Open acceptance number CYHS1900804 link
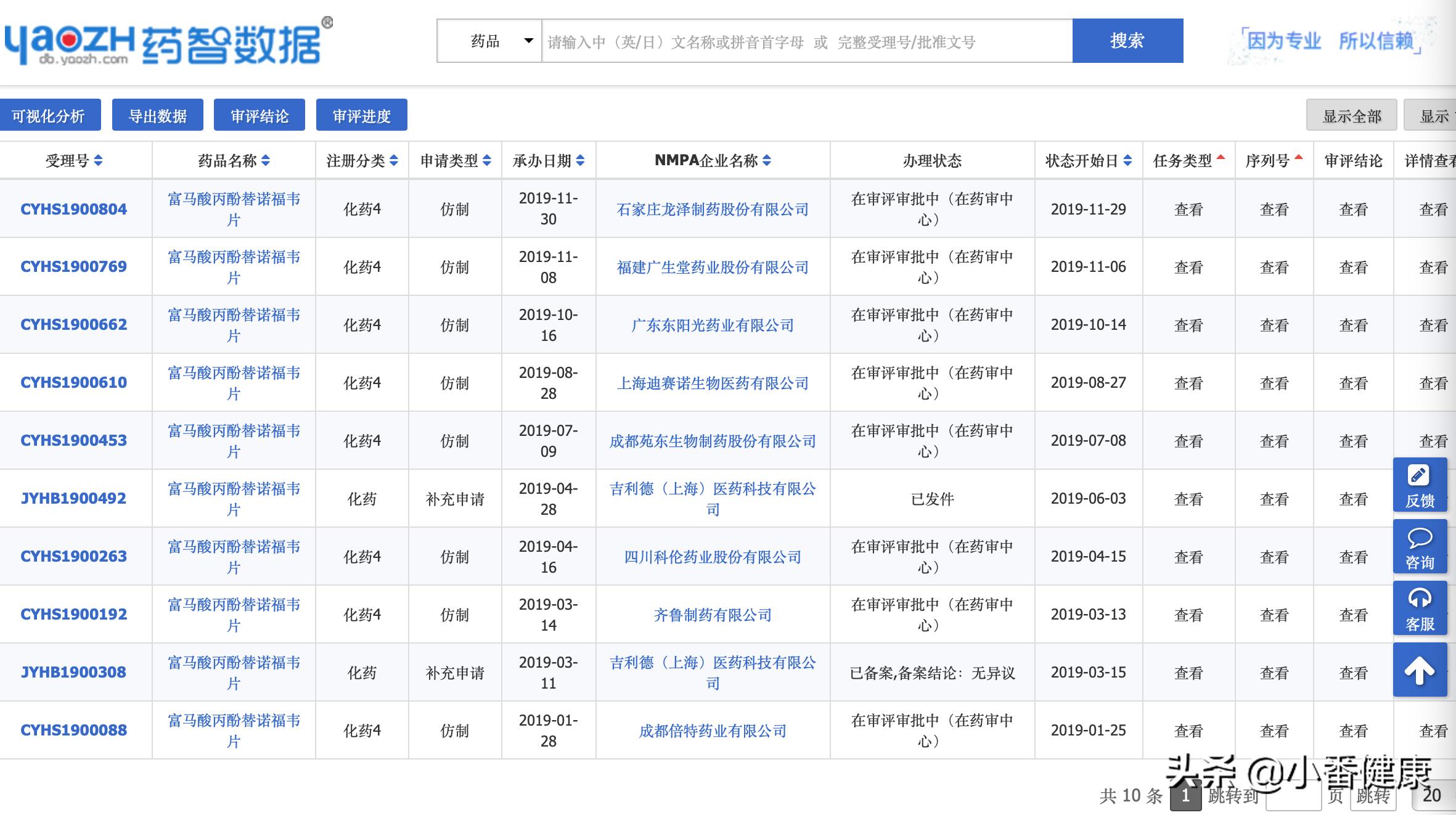Viewport: 1456px width, 815px height. point(74,208)
